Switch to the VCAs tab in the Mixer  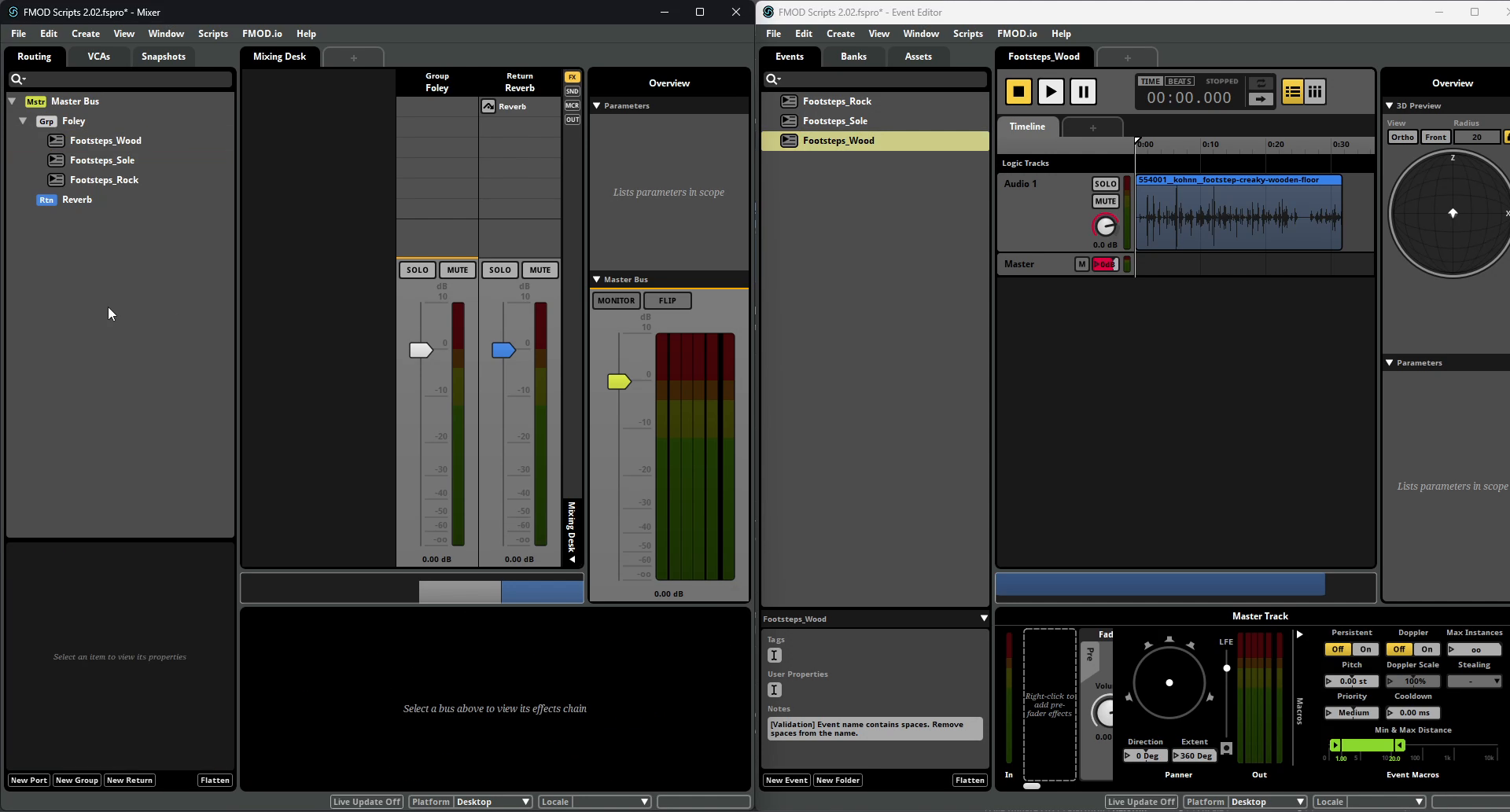coord(99,57)
